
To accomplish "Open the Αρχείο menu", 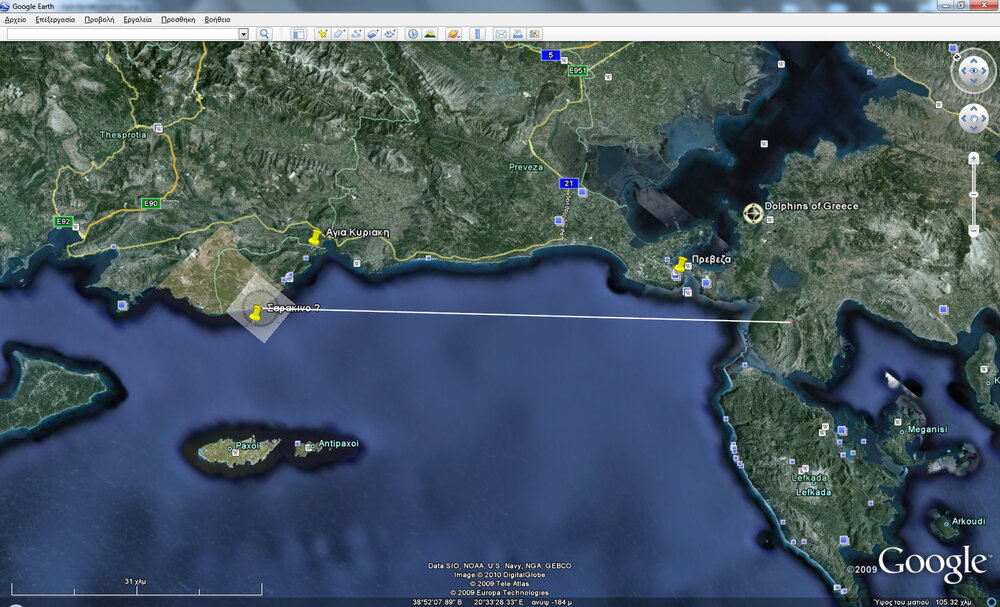I will click(16, 19).
